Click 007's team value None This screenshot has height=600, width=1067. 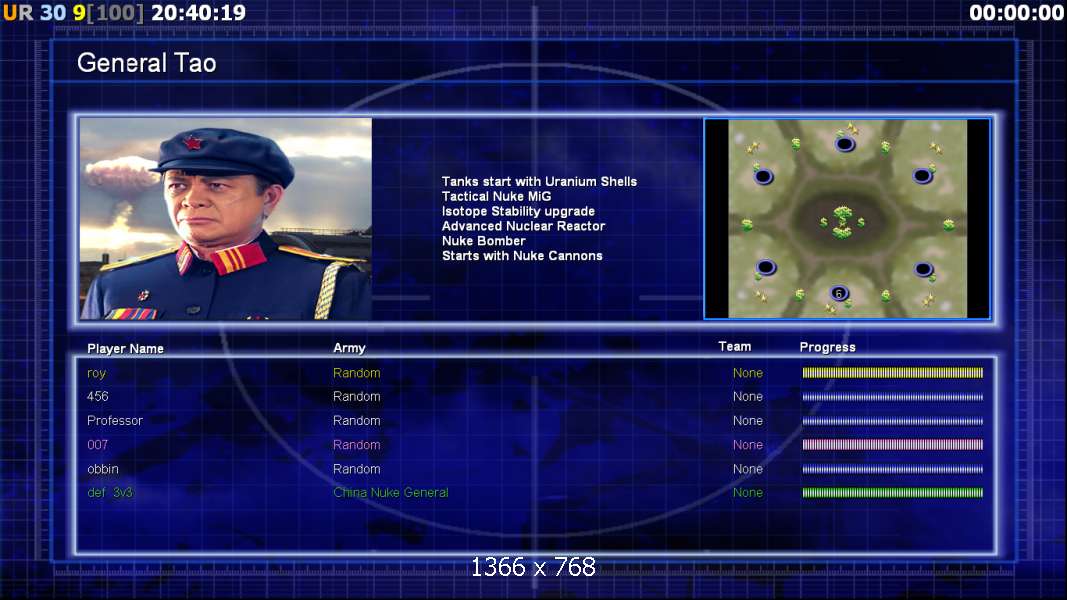point(748,444)
